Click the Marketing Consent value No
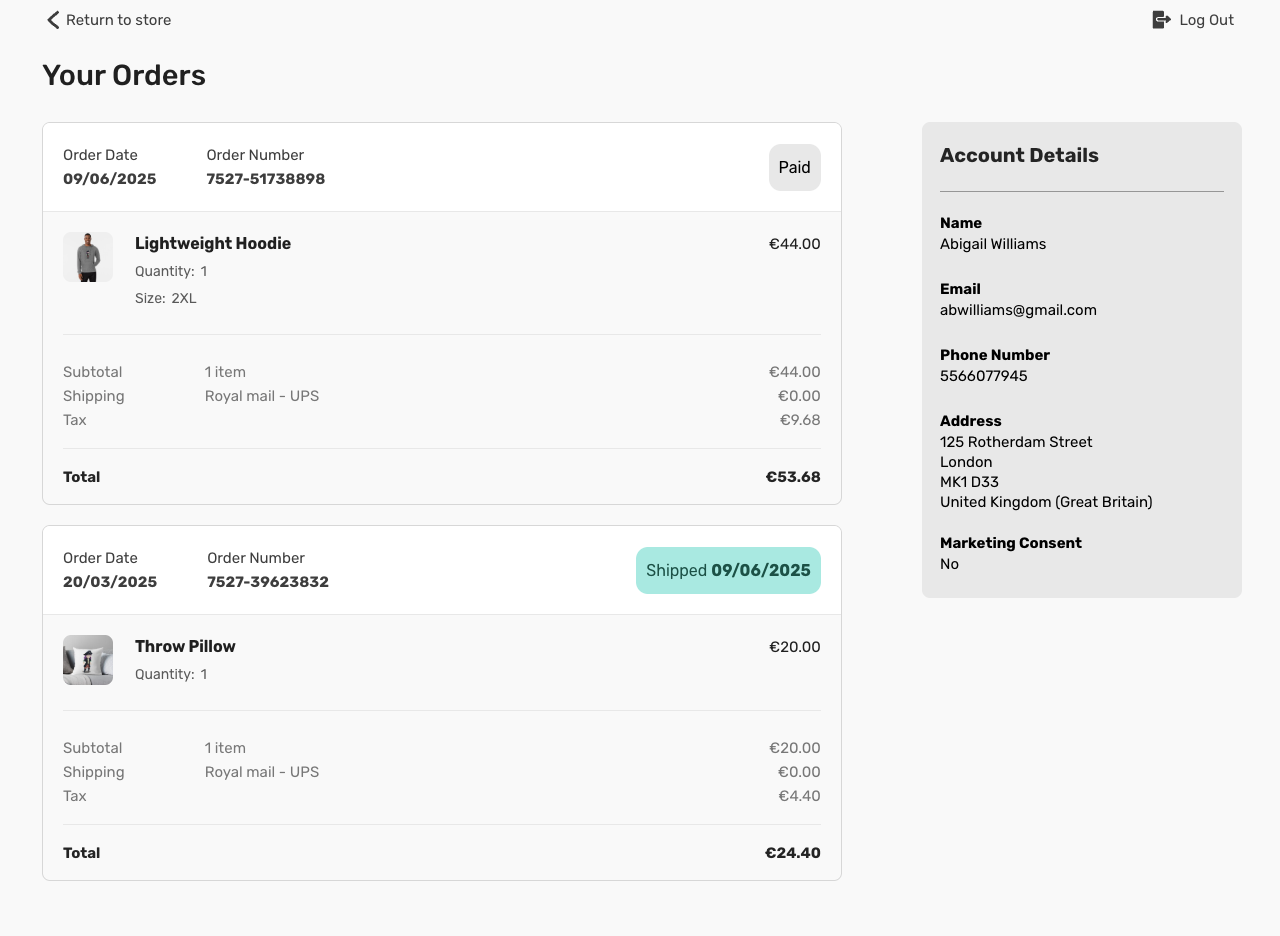This screenshot has height=936, width=1280. (949, 564)
